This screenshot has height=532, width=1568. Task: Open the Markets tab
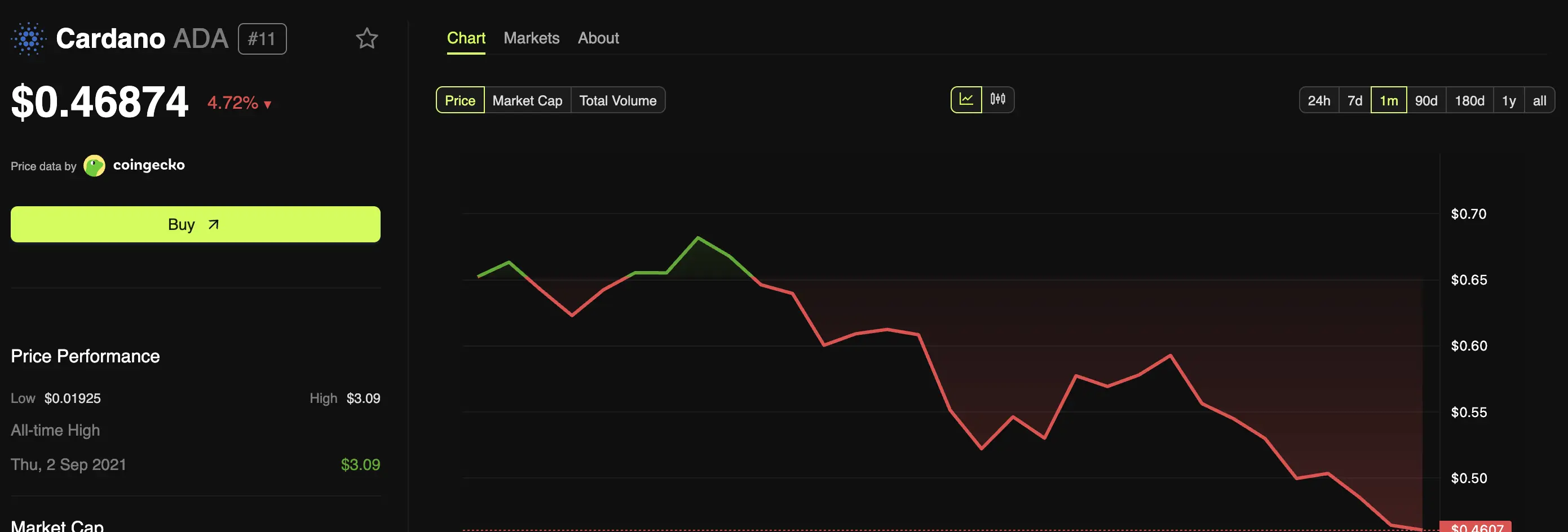[x=531, y=38]
